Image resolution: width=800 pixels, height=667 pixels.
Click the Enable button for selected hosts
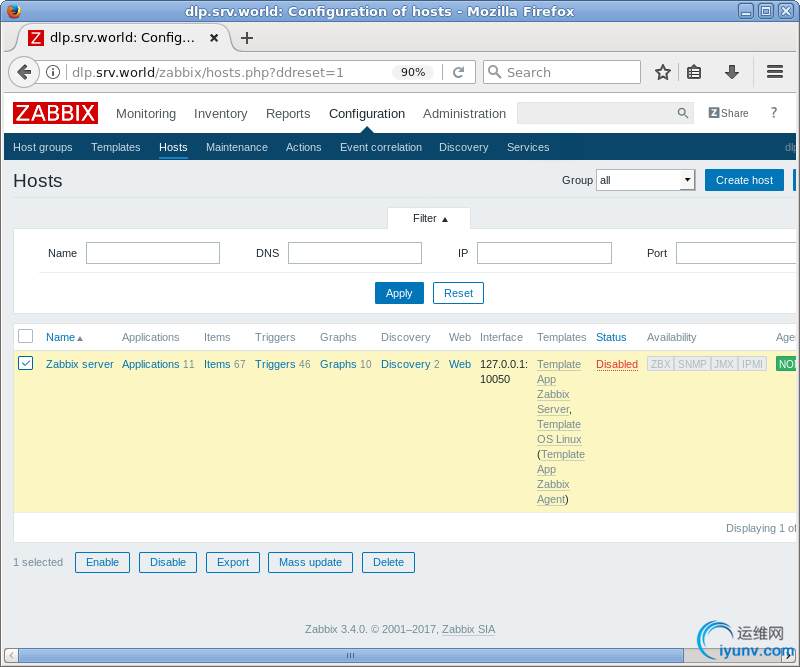pos(102,562)
